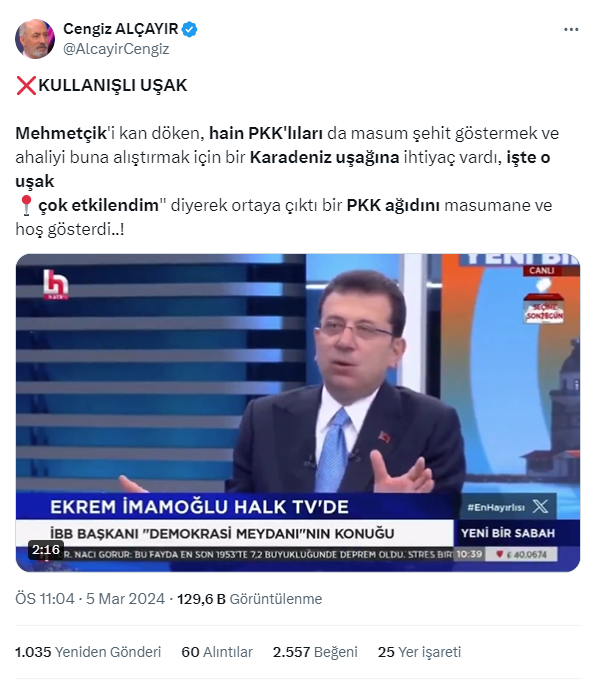The image size is (596, 681).
Task: Click the Halk TV logo in video
Action: pos(56,284)
